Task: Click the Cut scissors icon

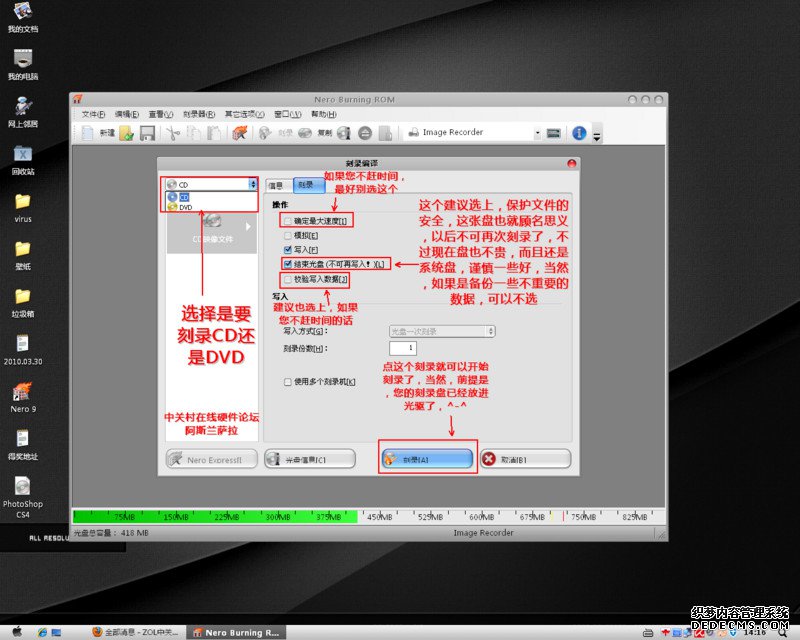Action: pos(173,133)
